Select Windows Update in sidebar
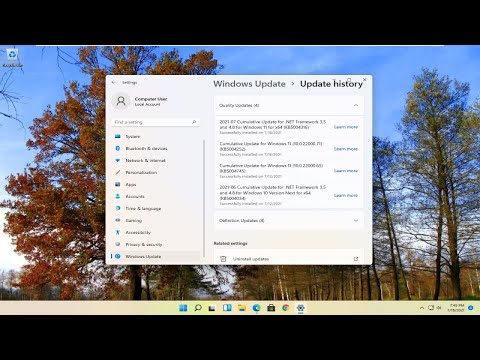The height and width of the screenshot is (360, 480). point(156,256)
